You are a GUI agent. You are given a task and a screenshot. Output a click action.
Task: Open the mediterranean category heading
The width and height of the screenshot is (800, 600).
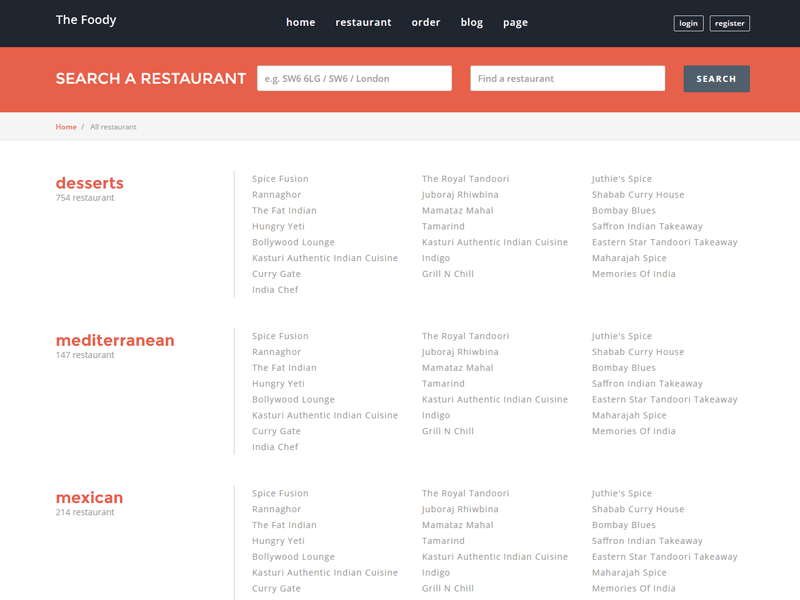(x=115, y=340)
